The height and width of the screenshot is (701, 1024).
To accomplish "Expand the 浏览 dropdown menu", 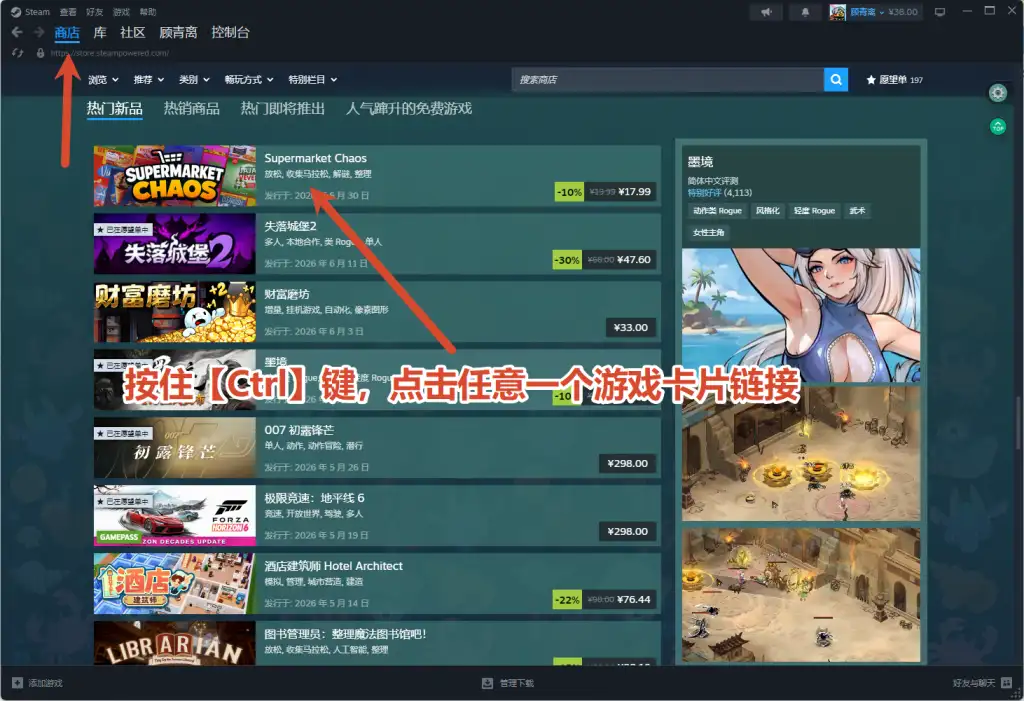I will tap(103, 80).
